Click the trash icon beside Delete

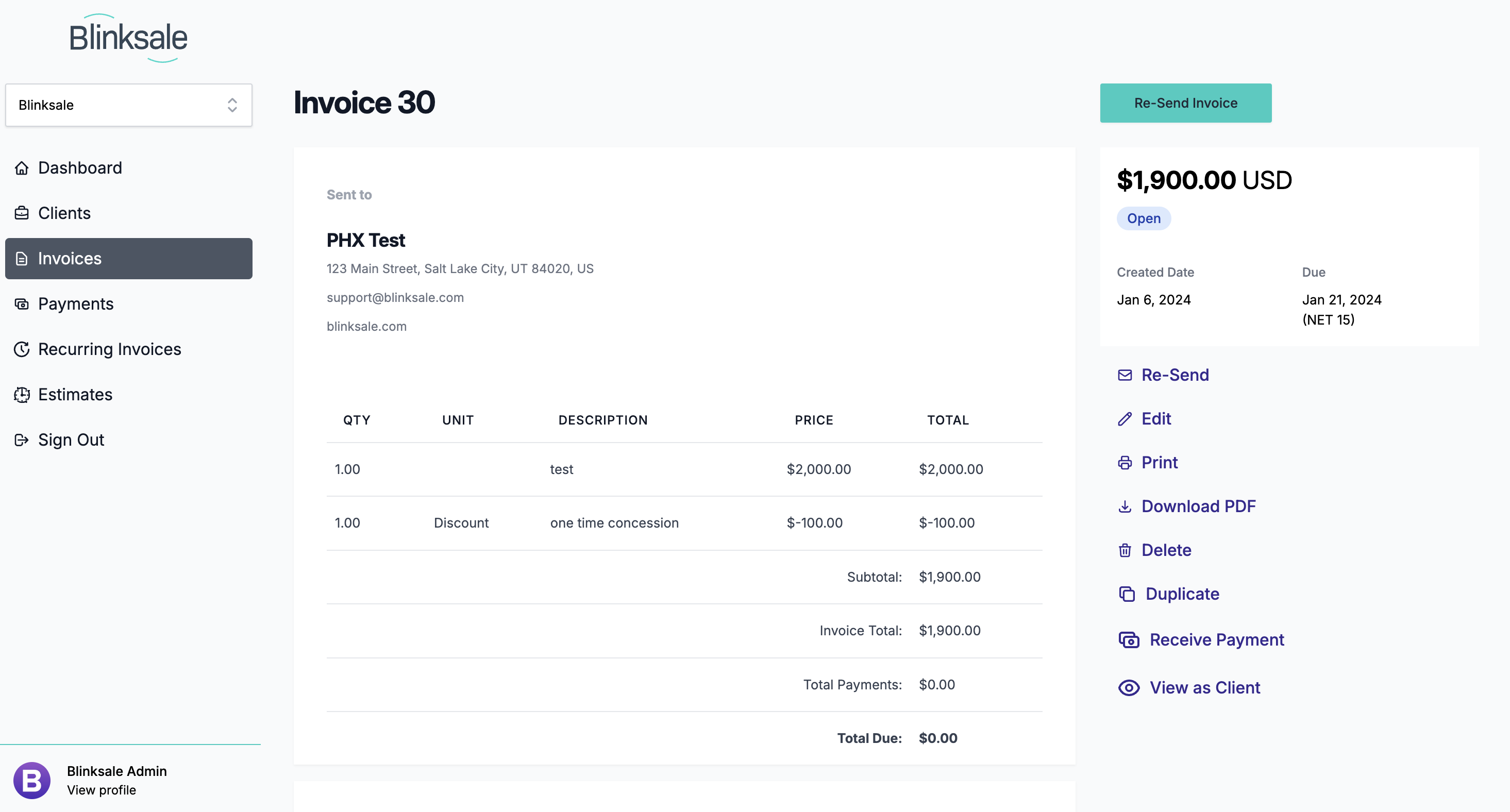1126,550
